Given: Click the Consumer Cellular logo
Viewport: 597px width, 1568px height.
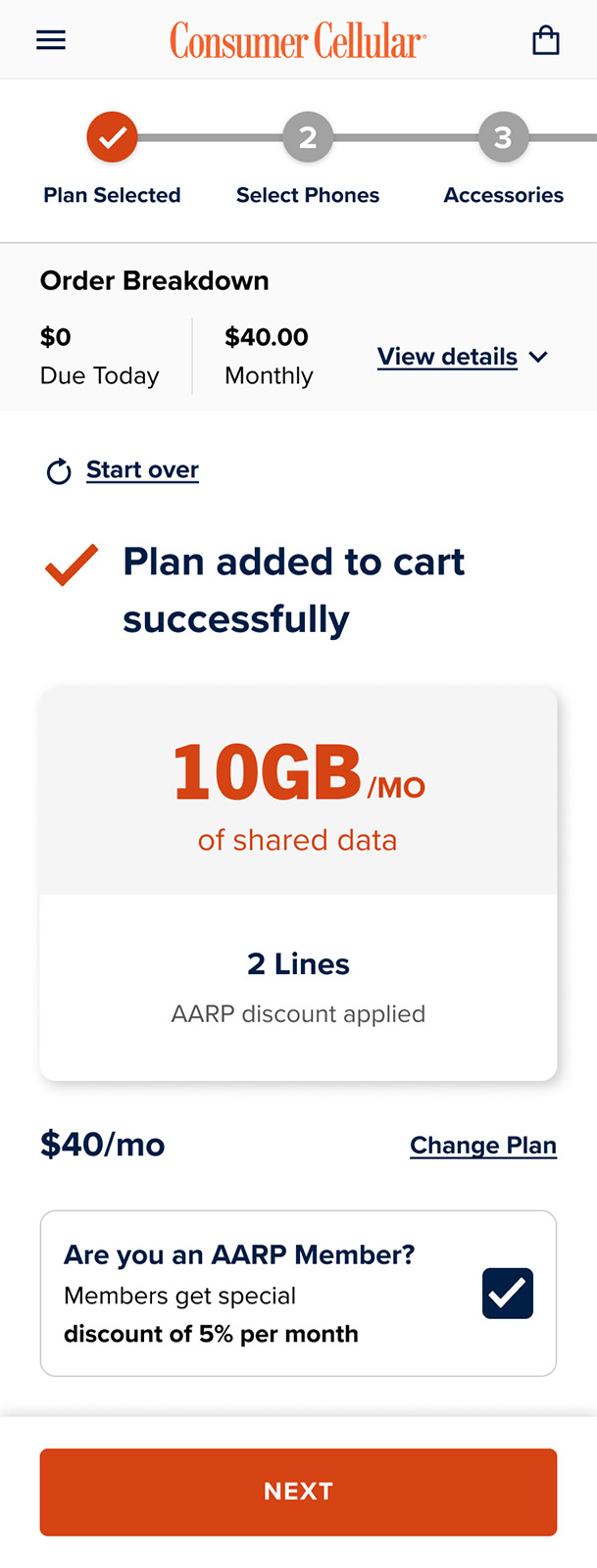Looking at the screenshot, I should pyautogui.click(x=298, y=41).
